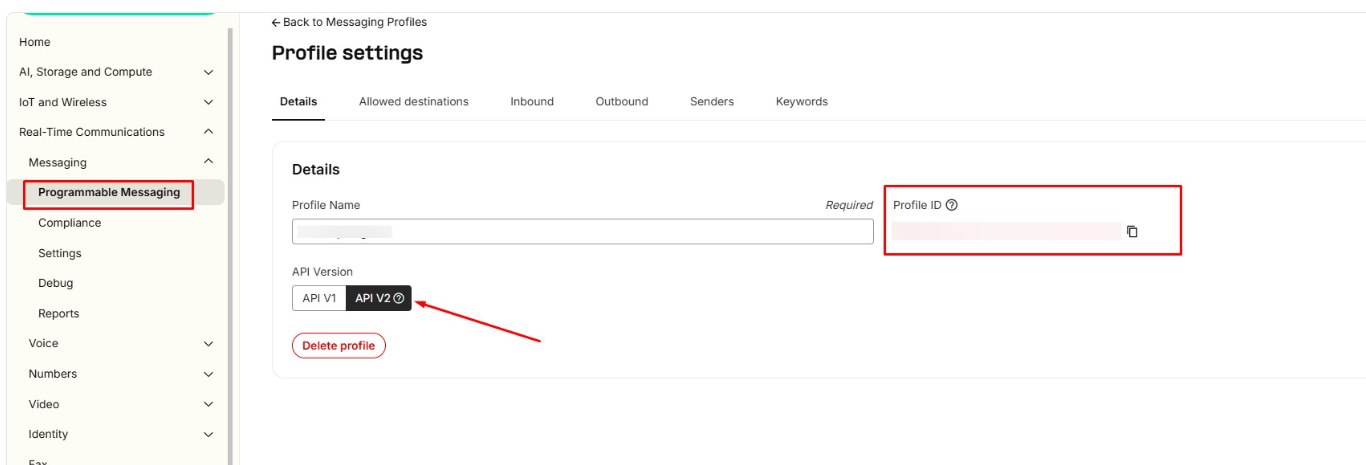This screenshot has width=1366, height=465.
Task: Open the Senders tab
Action: pyautogui.click(x=711, y=102)
